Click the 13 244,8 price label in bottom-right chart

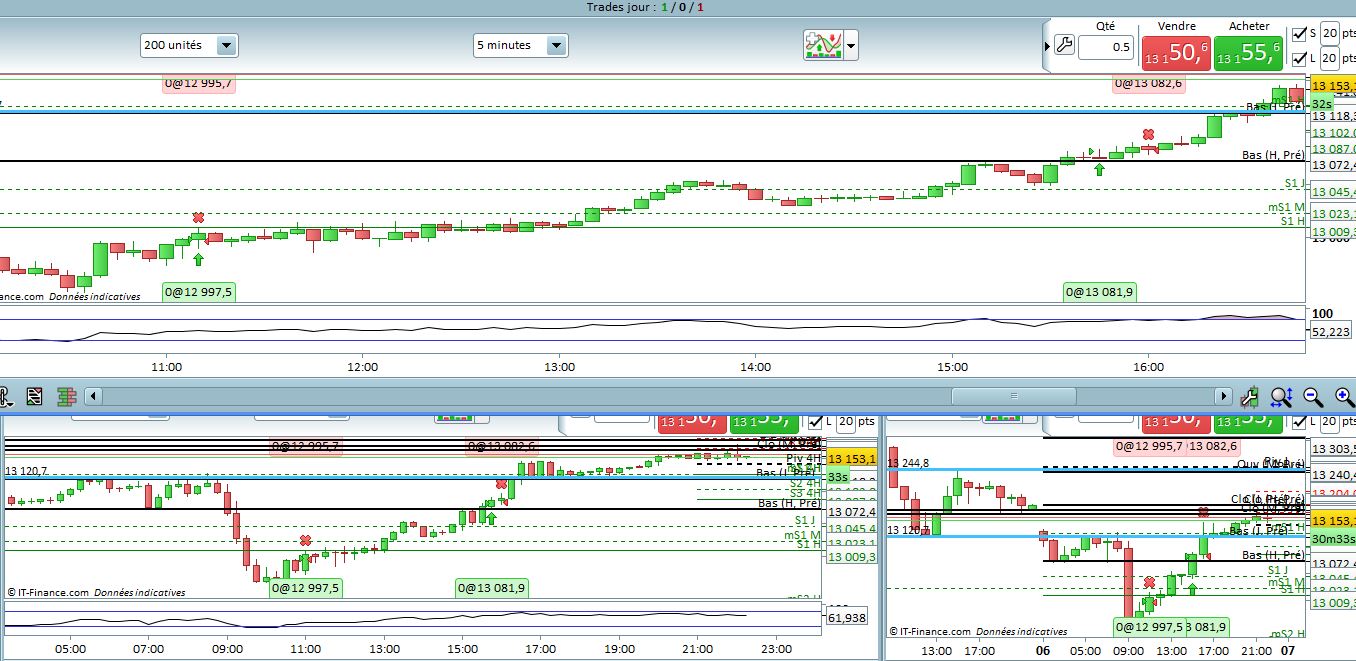click(x=907, y=463)
